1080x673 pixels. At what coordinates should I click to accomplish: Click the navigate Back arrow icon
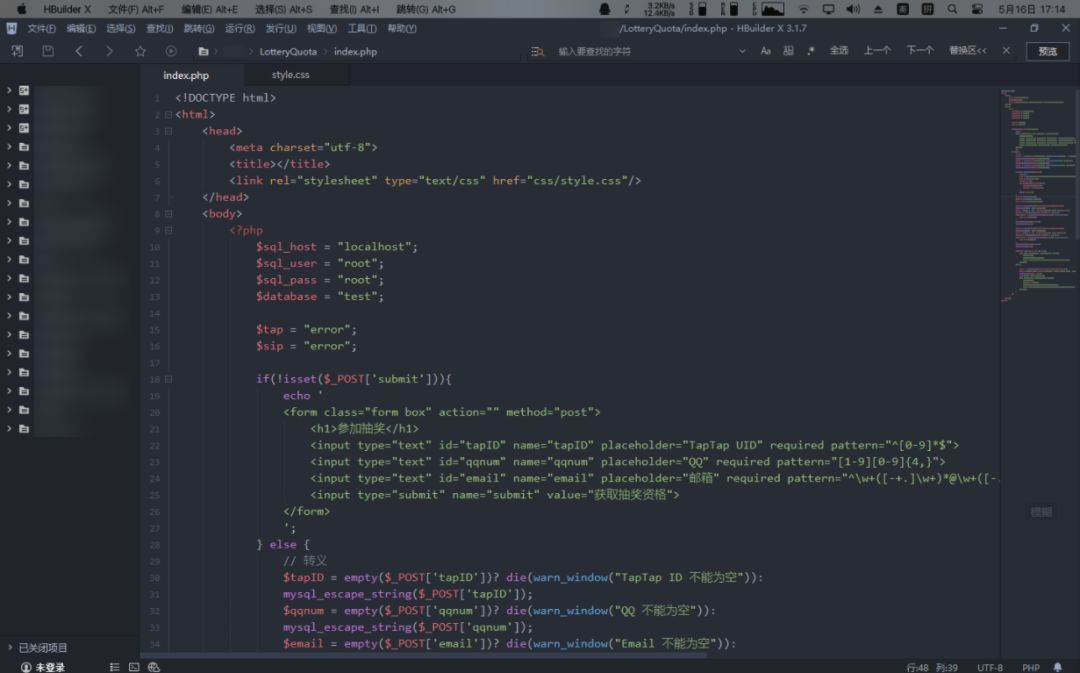pos(79,51)
